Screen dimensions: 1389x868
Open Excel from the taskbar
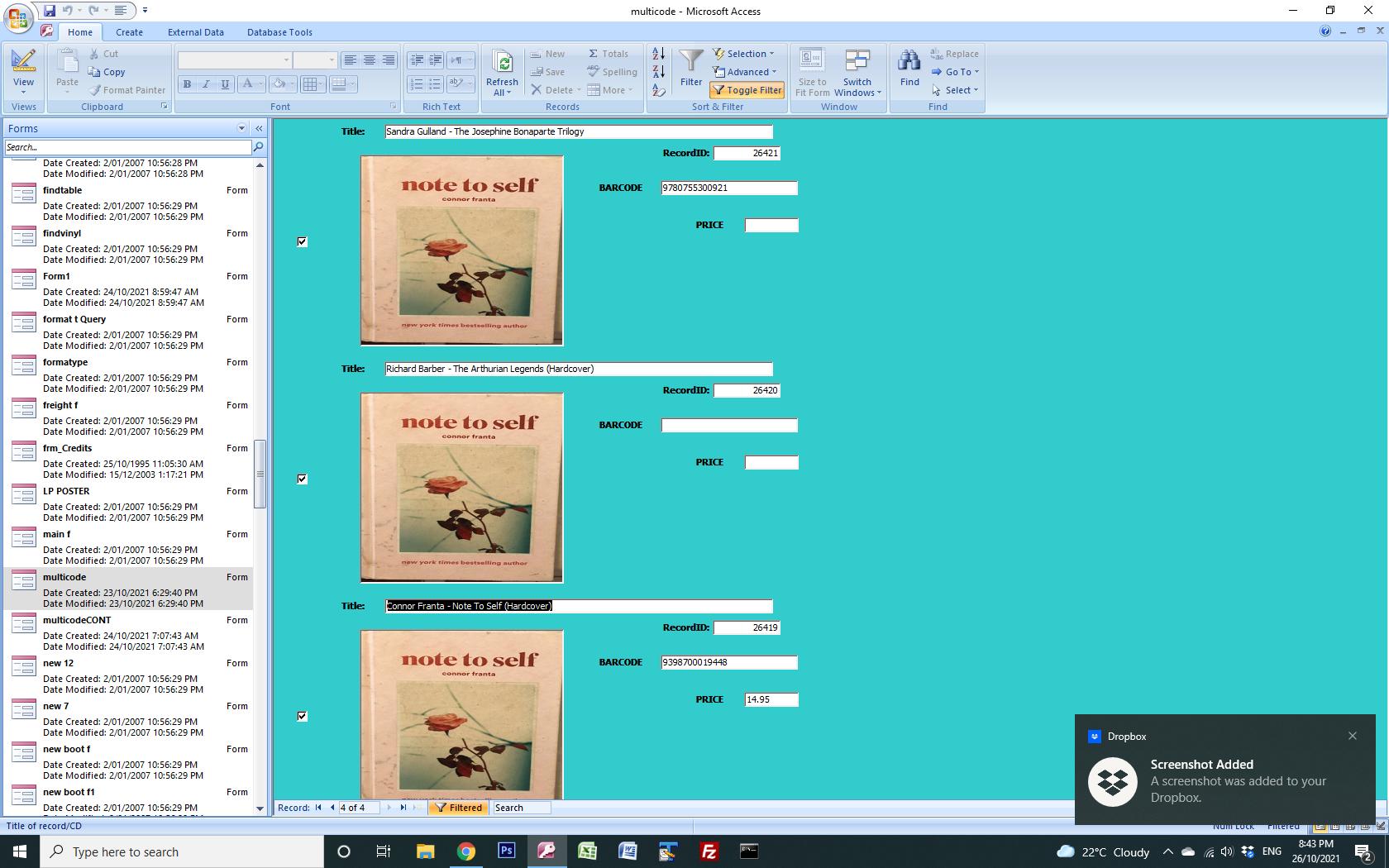[x=587, y=851]
